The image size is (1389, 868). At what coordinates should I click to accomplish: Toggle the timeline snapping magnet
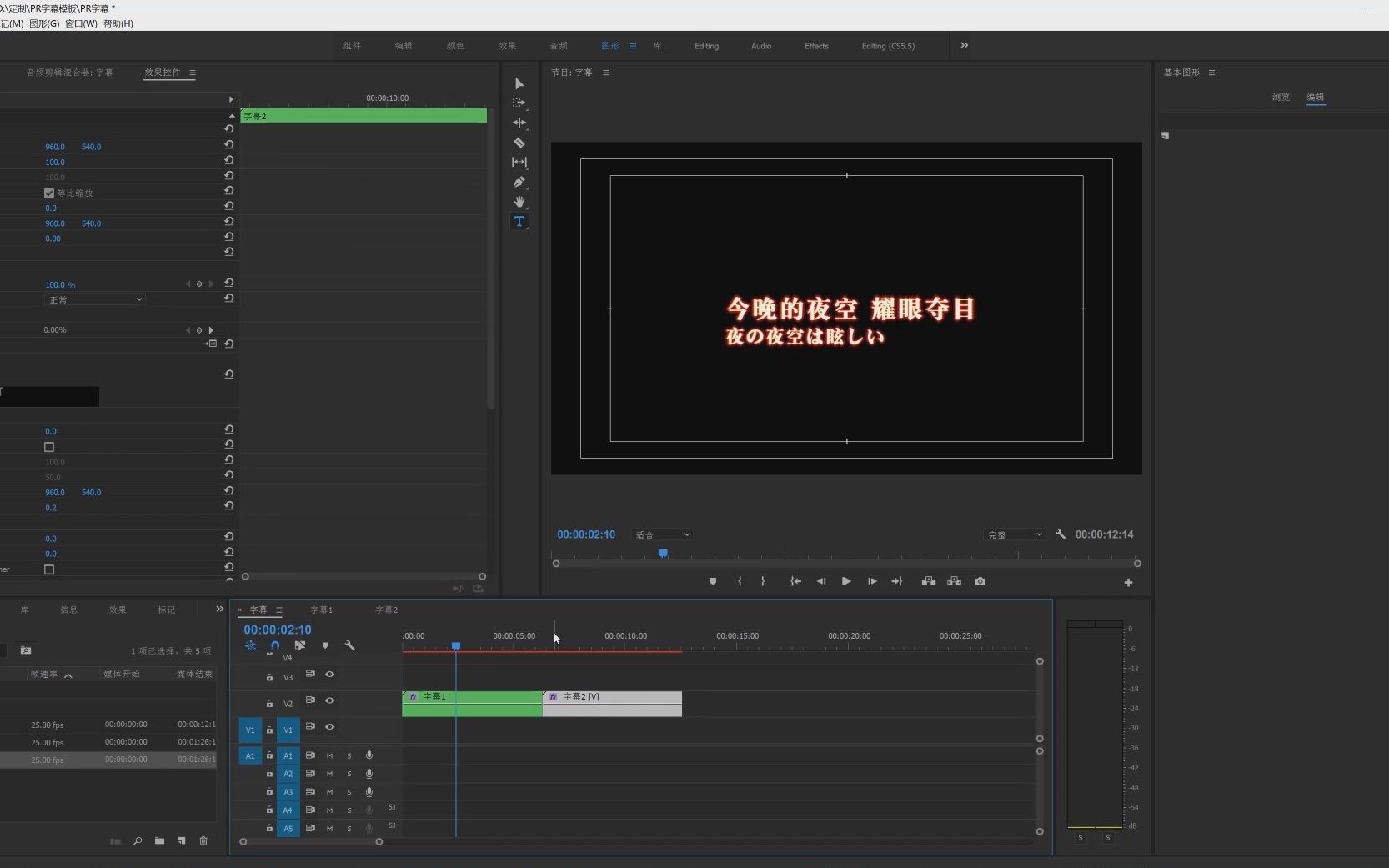[274, 645]
